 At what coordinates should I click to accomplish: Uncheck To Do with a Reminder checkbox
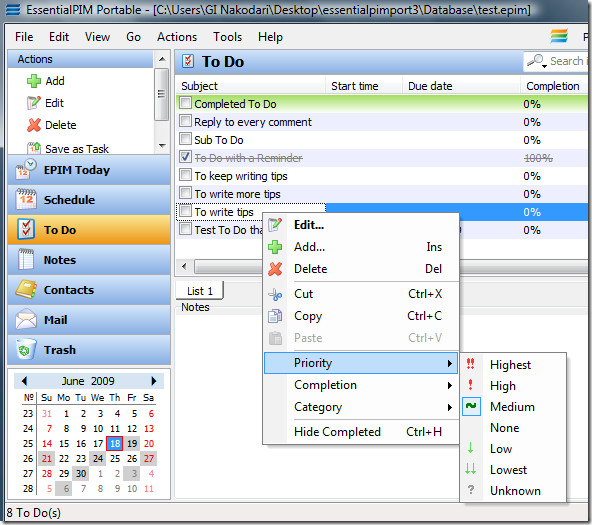click(185, 157)
